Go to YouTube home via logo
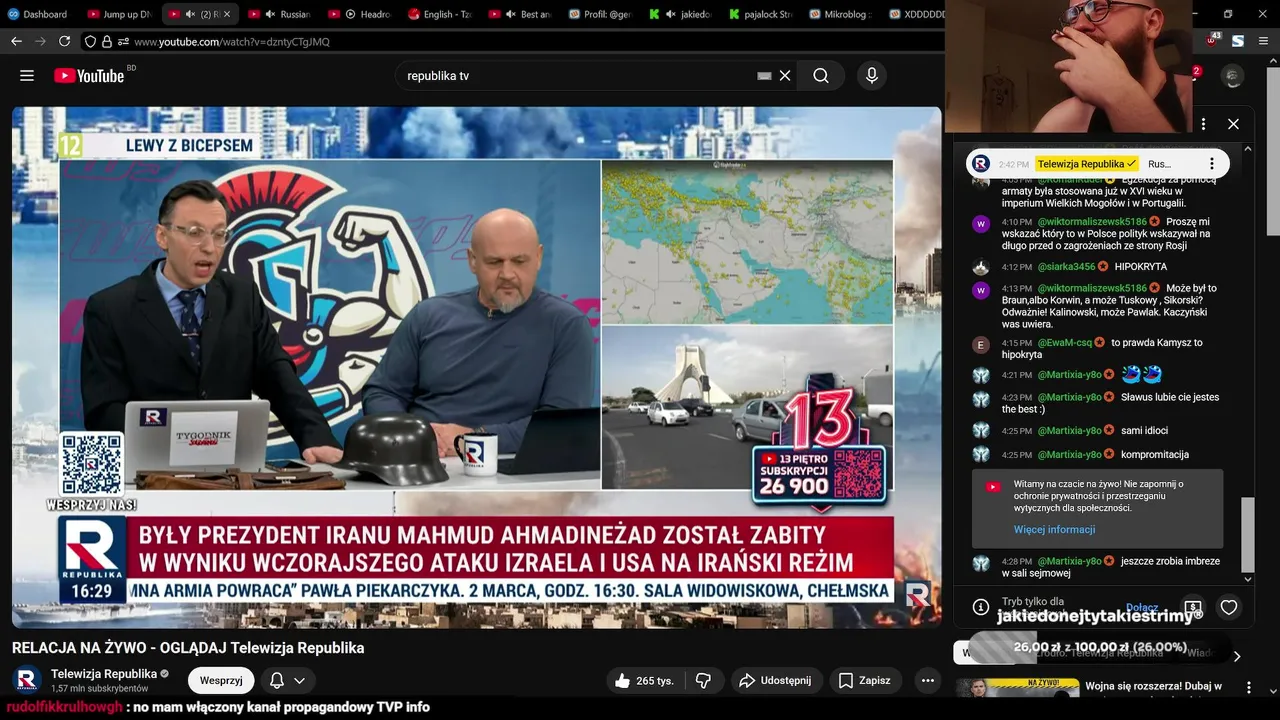Viewport: 1280px width, 720px height. tap(89, 76)
